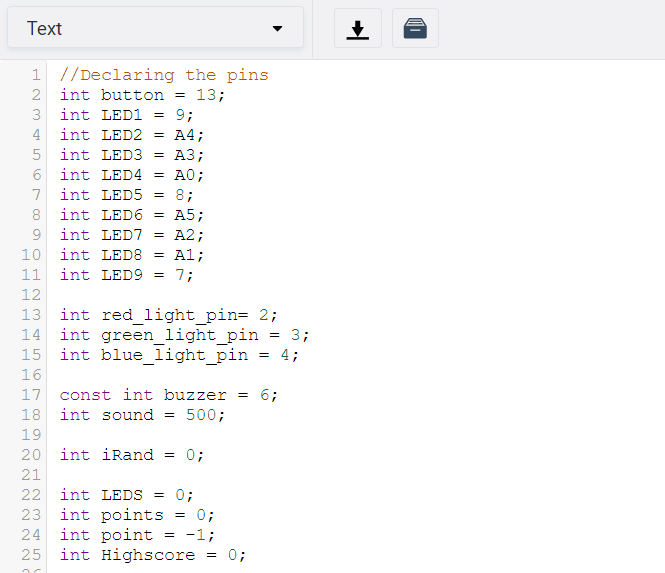Click the line 'const int buzzer = 6;'
This screenshot has height=573, width=665.
[169, 395]
